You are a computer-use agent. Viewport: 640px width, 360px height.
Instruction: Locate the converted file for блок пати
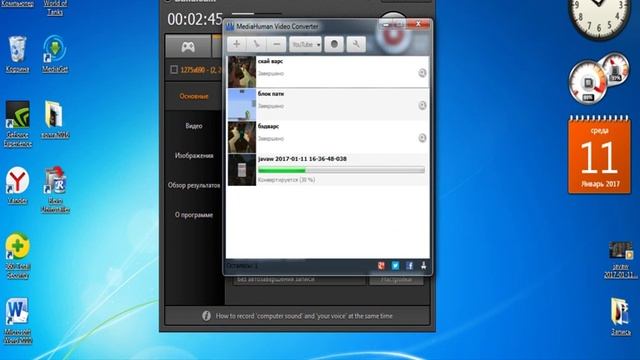422,105
